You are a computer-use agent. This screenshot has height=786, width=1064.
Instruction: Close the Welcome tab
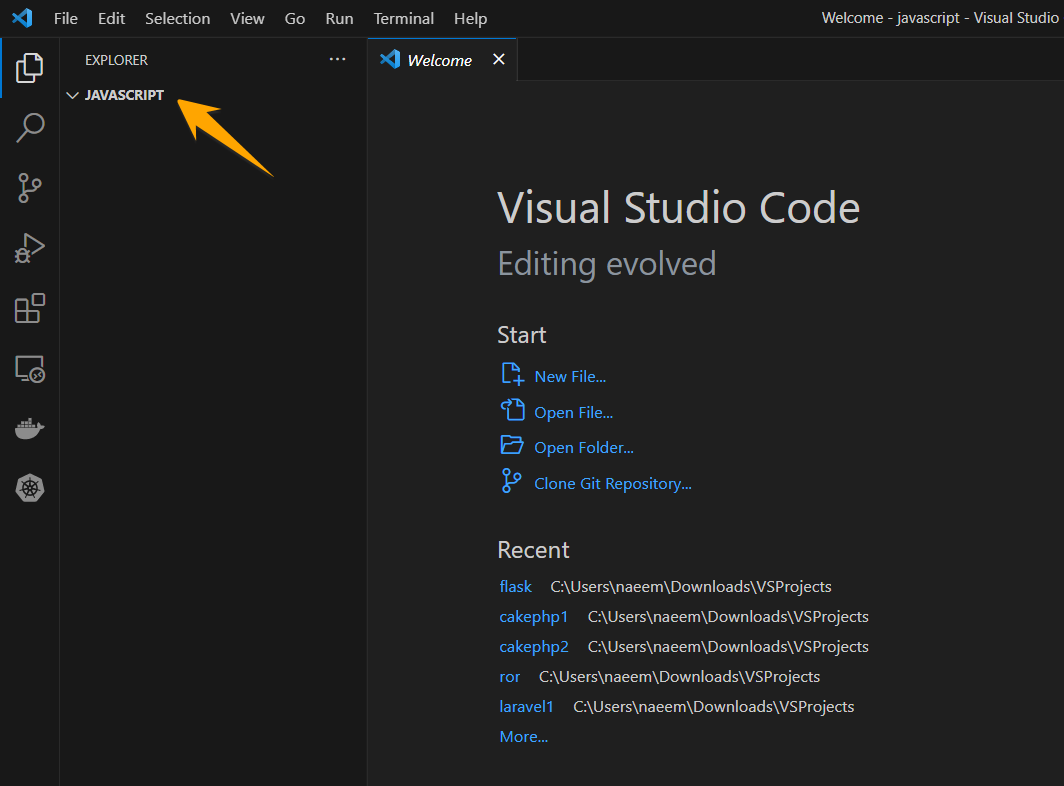(x=499, y=59)
